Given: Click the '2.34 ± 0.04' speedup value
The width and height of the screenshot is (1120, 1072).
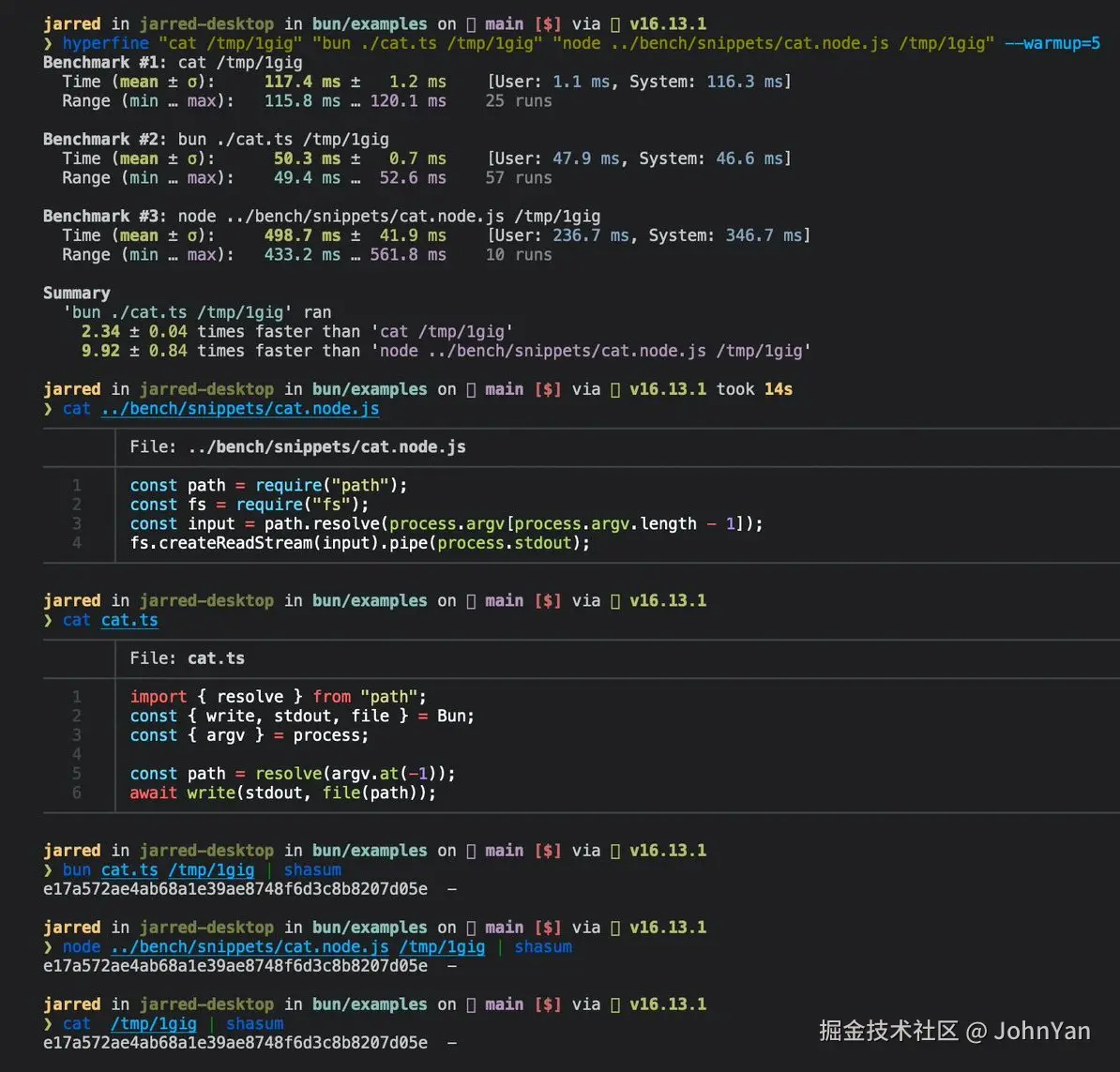Looking at the screenshot, I should [x=134, y=332].
